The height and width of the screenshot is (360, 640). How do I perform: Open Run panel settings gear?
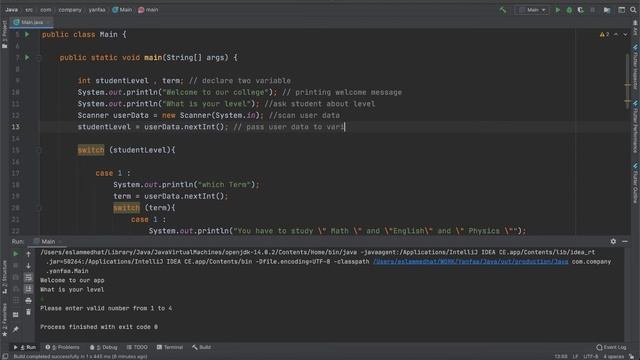tap(613, 242)
